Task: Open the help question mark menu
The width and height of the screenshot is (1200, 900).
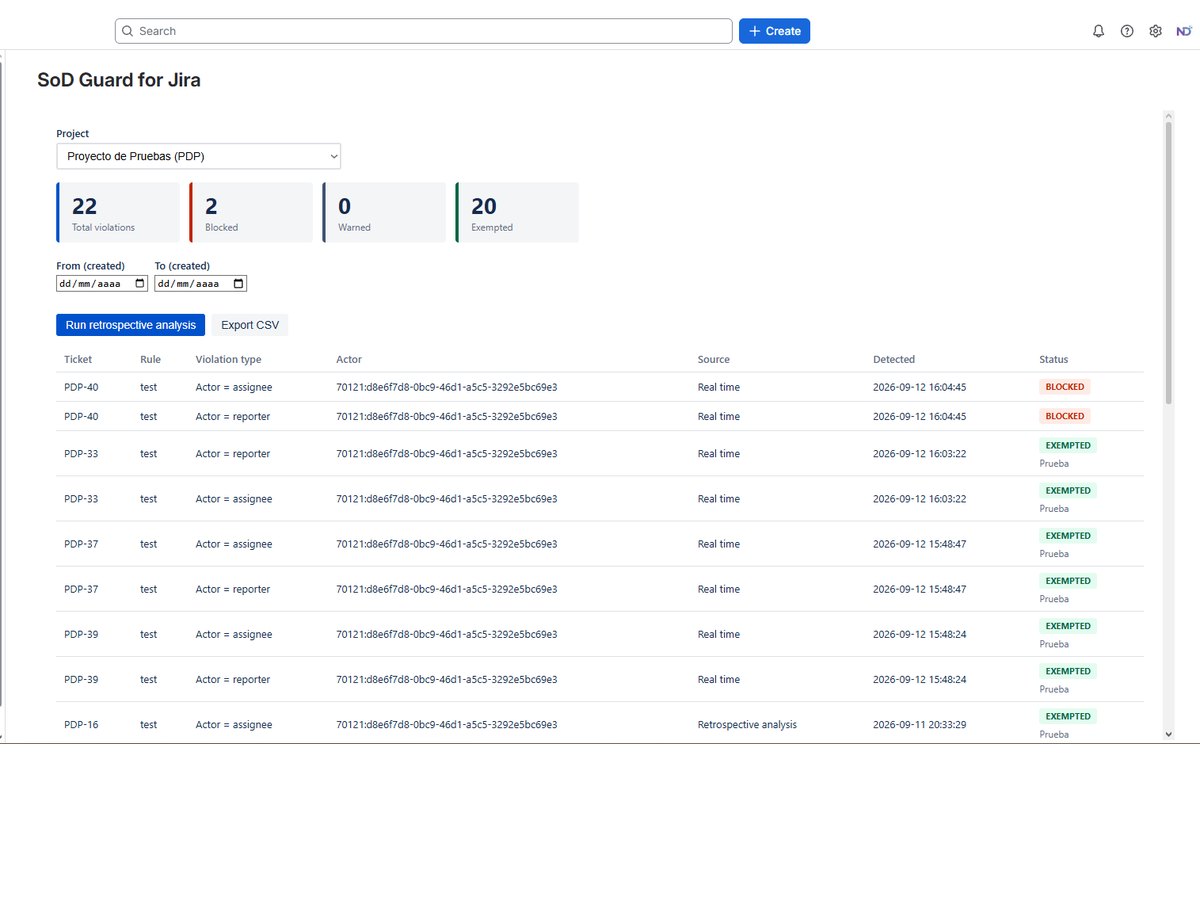Action: [1127, 31]
